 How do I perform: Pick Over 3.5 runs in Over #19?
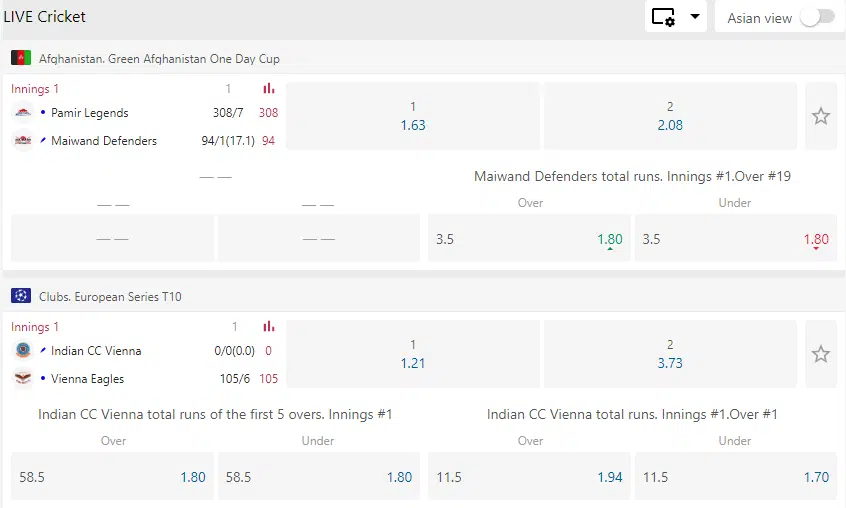pyautogui.click(x=530, y=239)
